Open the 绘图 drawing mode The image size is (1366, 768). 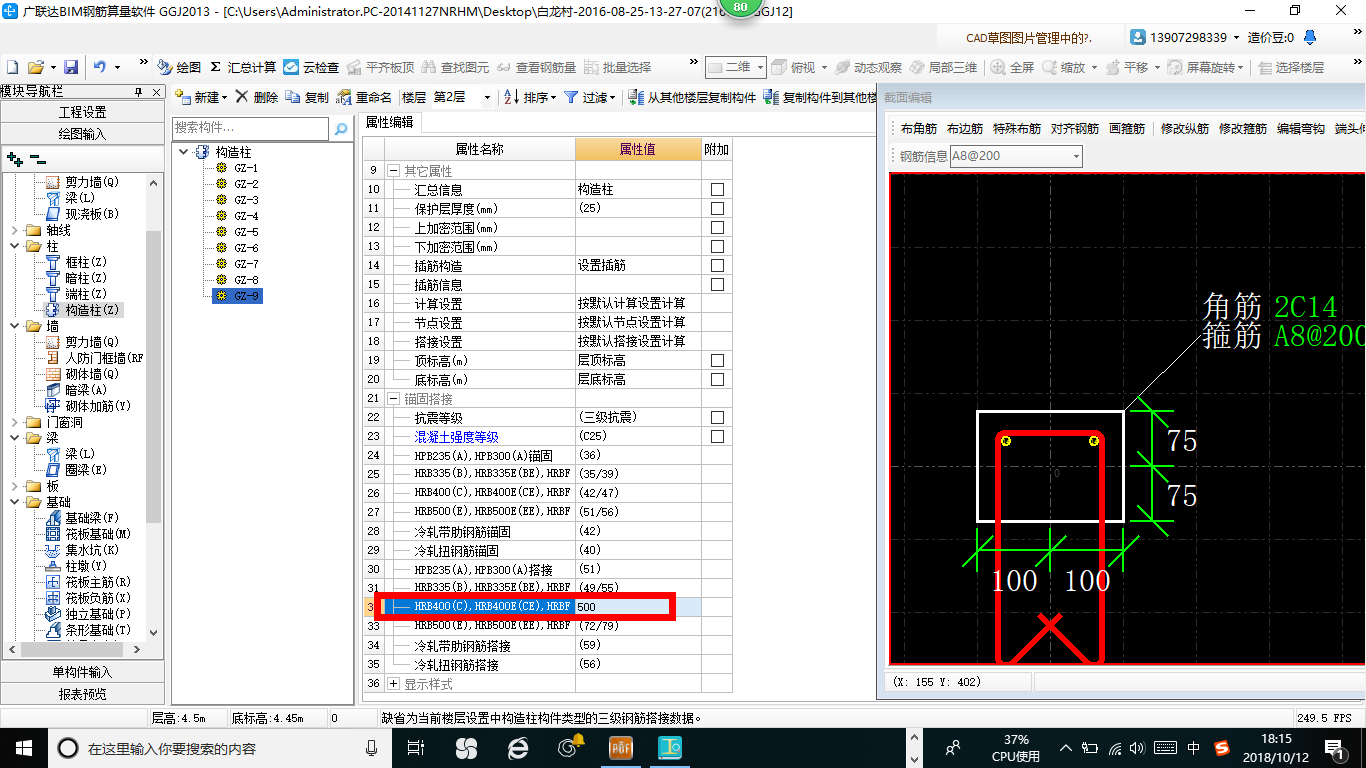tap(179, 67)
